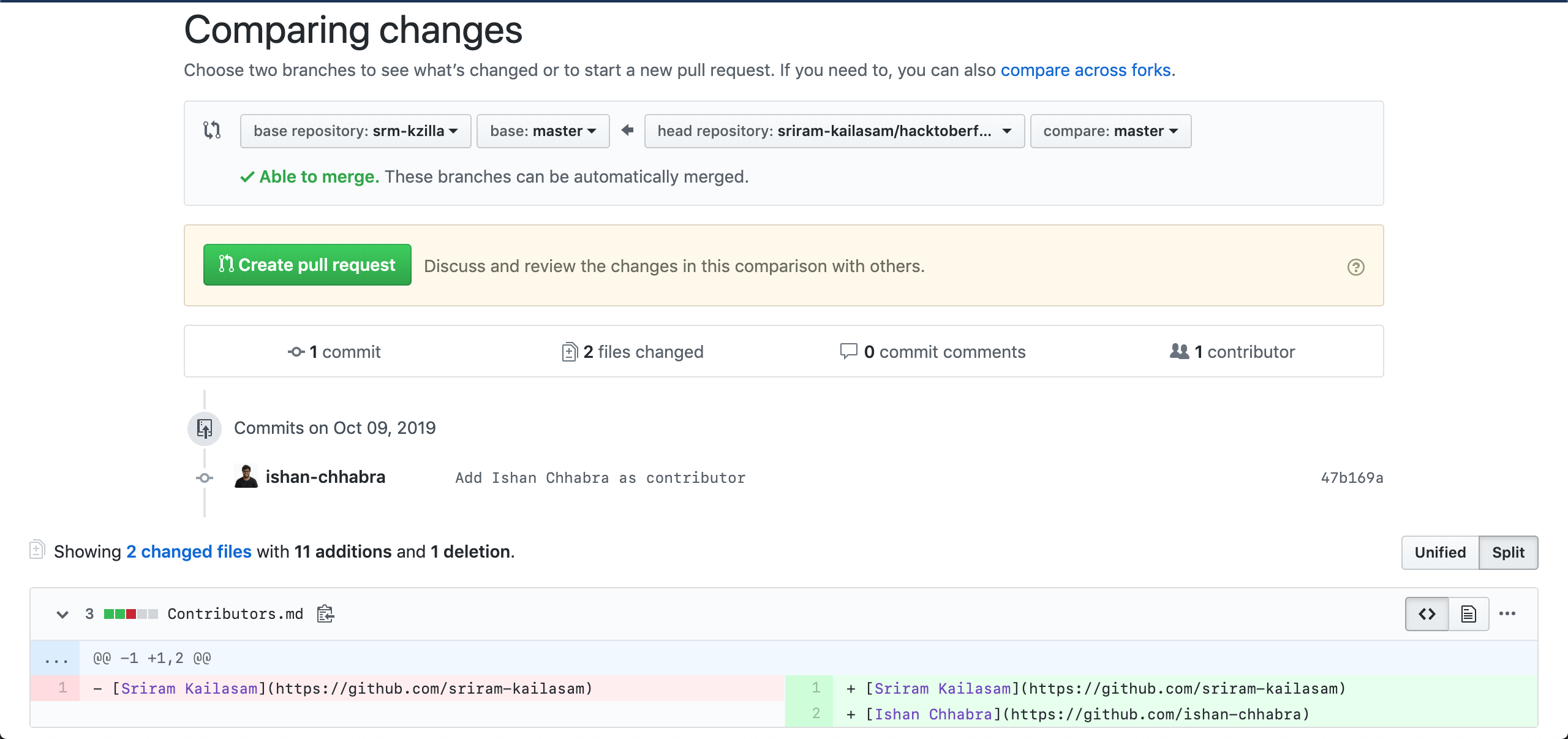This screenshot has width=1568, height=739.
Task: Open head repository dropdown
Action: 834,131
